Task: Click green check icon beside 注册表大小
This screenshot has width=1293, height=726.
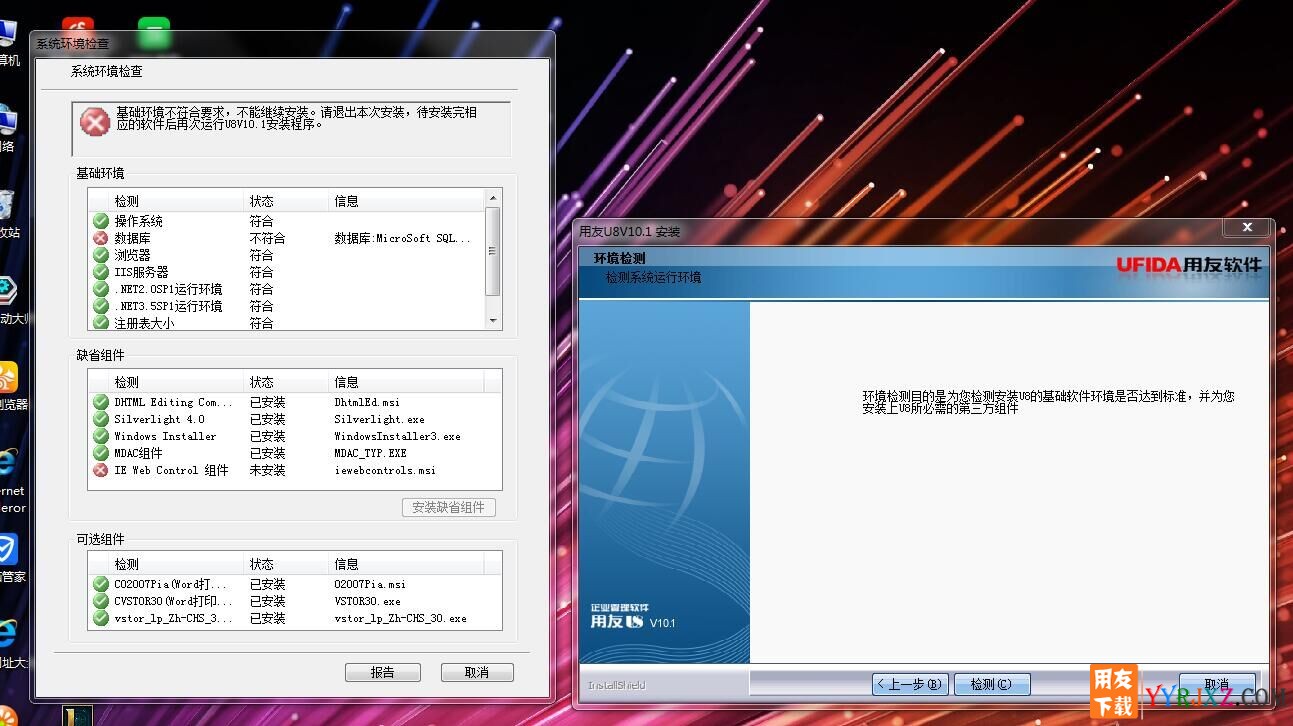Action: click(101, 323)
